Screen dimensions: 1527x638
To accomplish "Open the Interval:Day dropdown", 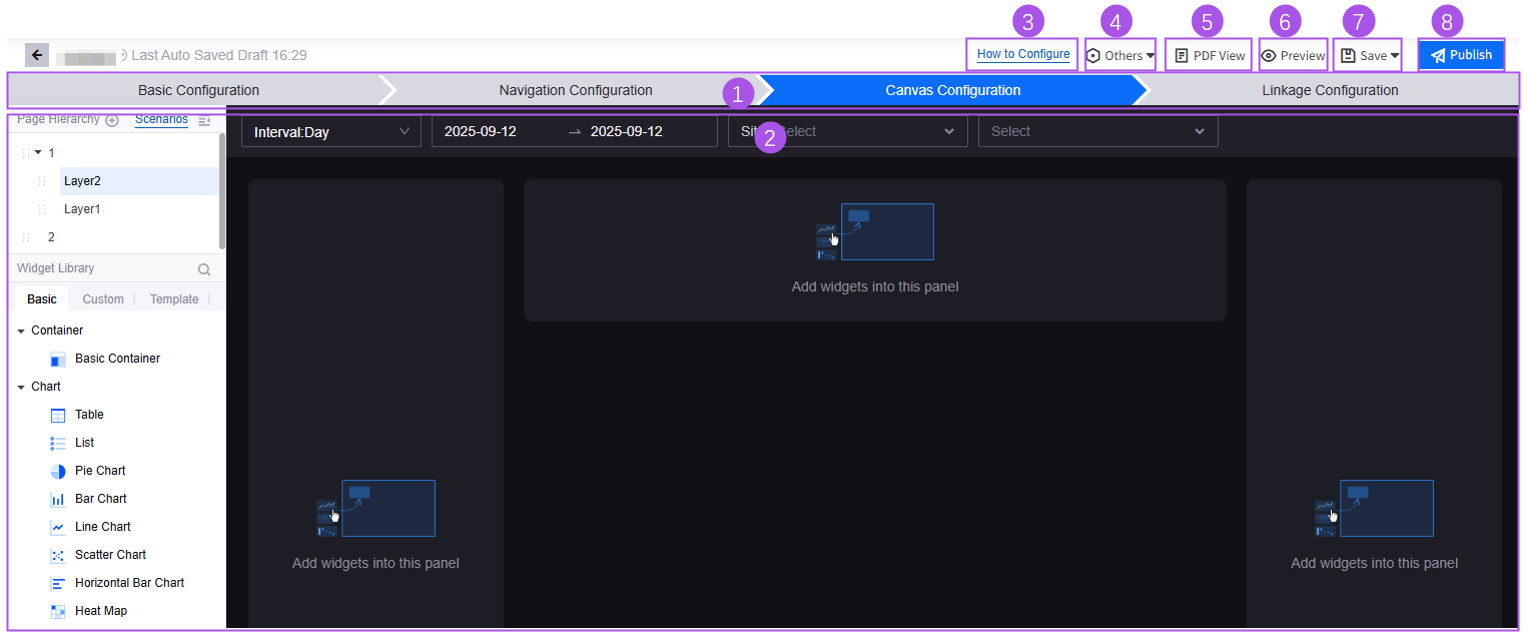I will tap(330, 132).
